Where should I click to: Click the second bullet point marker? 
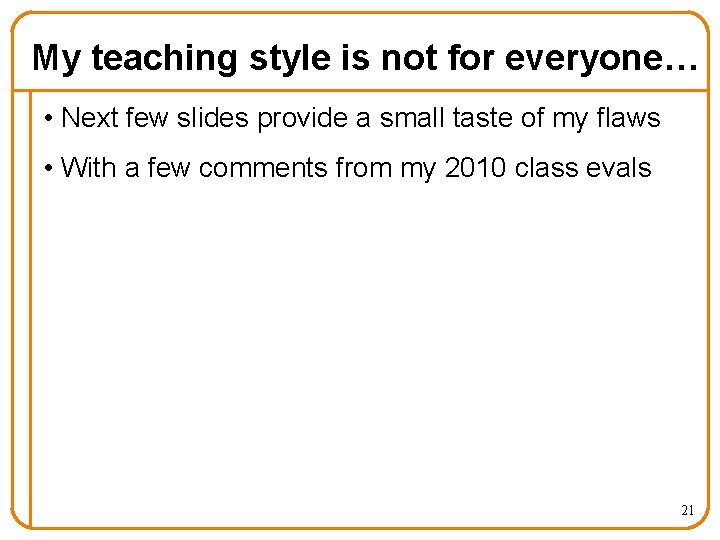coord(49,168)
